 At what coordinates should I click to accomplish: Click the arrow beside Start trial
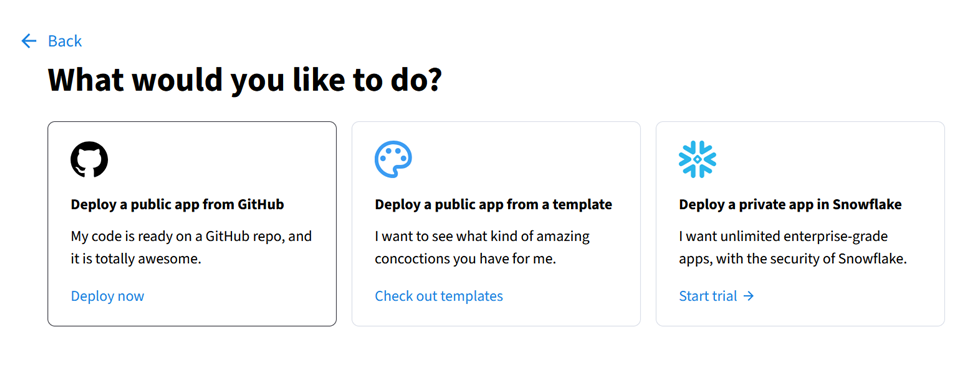pos(749,296)
